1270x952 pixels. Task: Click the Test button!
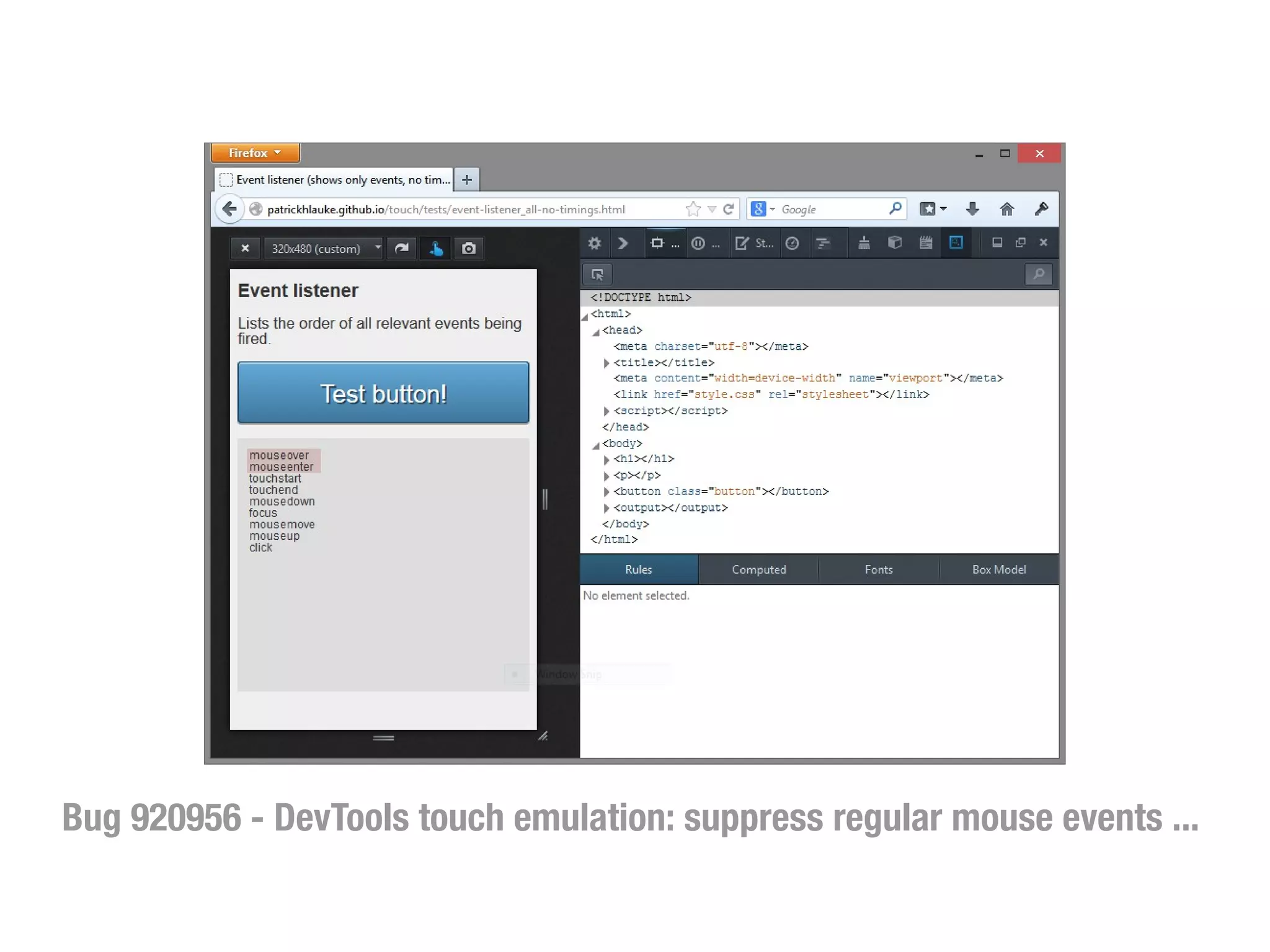coord(383,393)
